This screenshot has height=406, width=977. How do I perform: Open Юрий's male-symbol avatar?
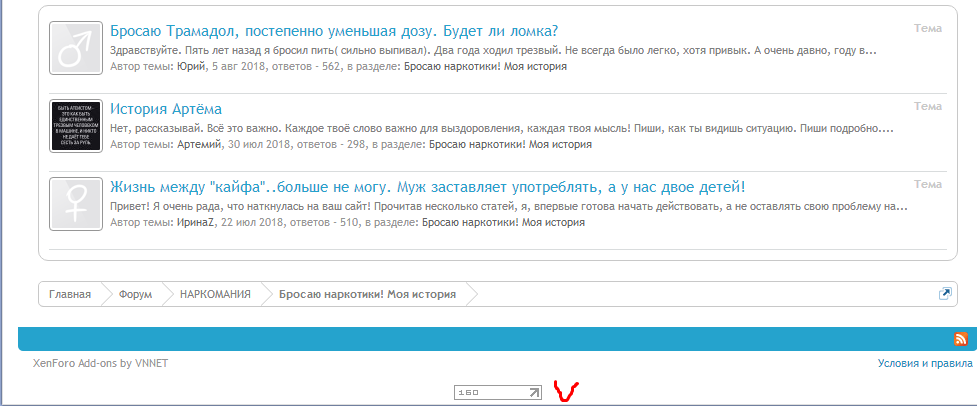click(x=76, y=48)
